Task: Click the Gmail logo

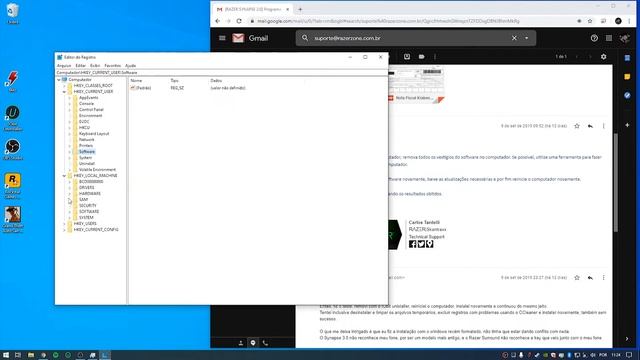Action: click(x=250, y=38)
